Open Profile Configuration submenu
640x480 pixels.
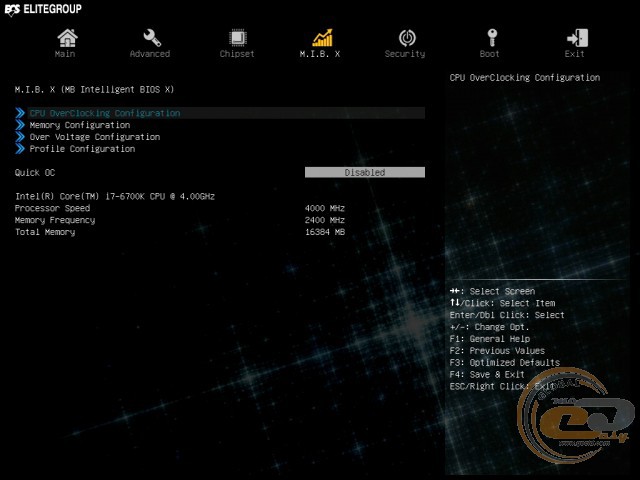click(82, 149)
